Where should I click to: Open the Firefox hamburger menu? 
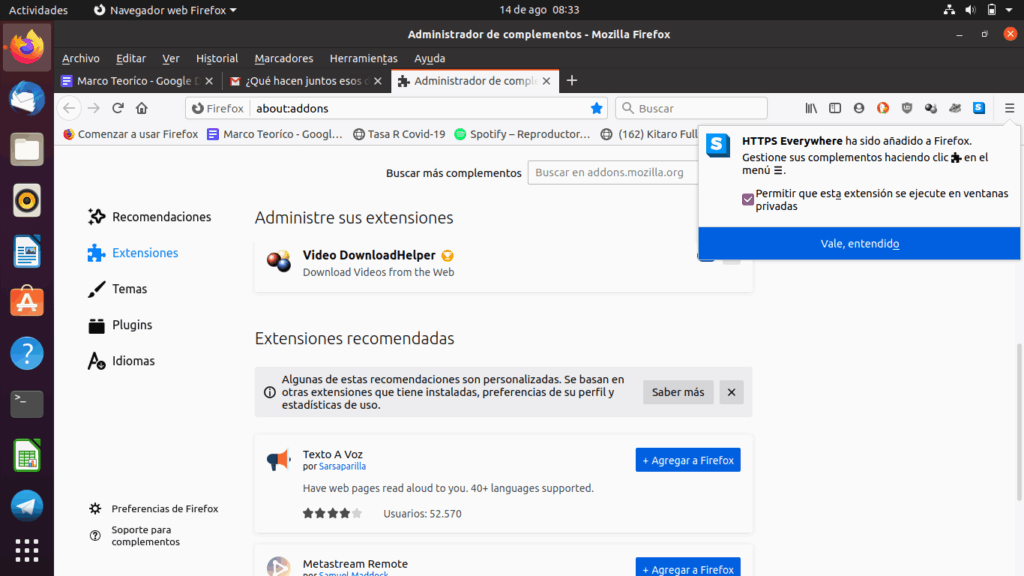(x=1009, y=108)
